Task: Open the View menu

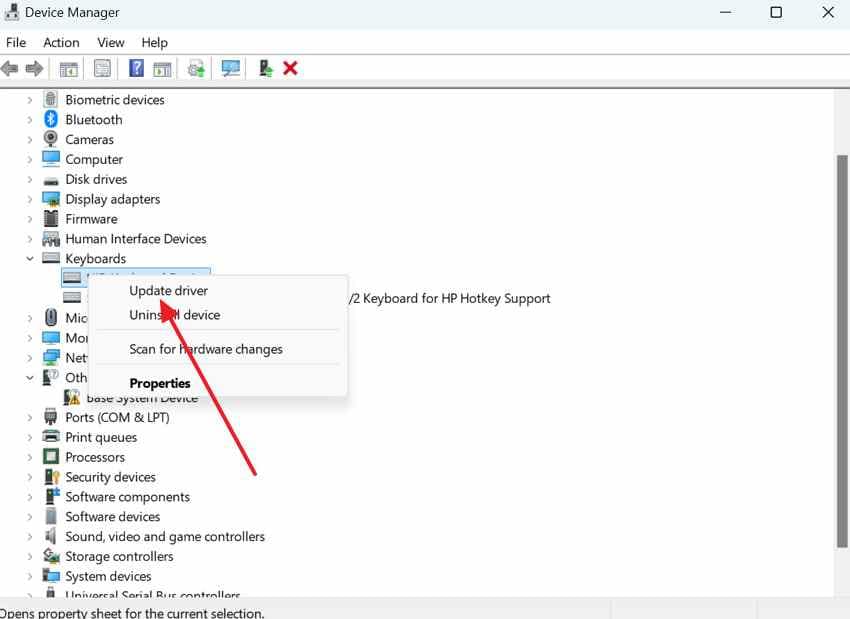Action: (x=111, y=42)
